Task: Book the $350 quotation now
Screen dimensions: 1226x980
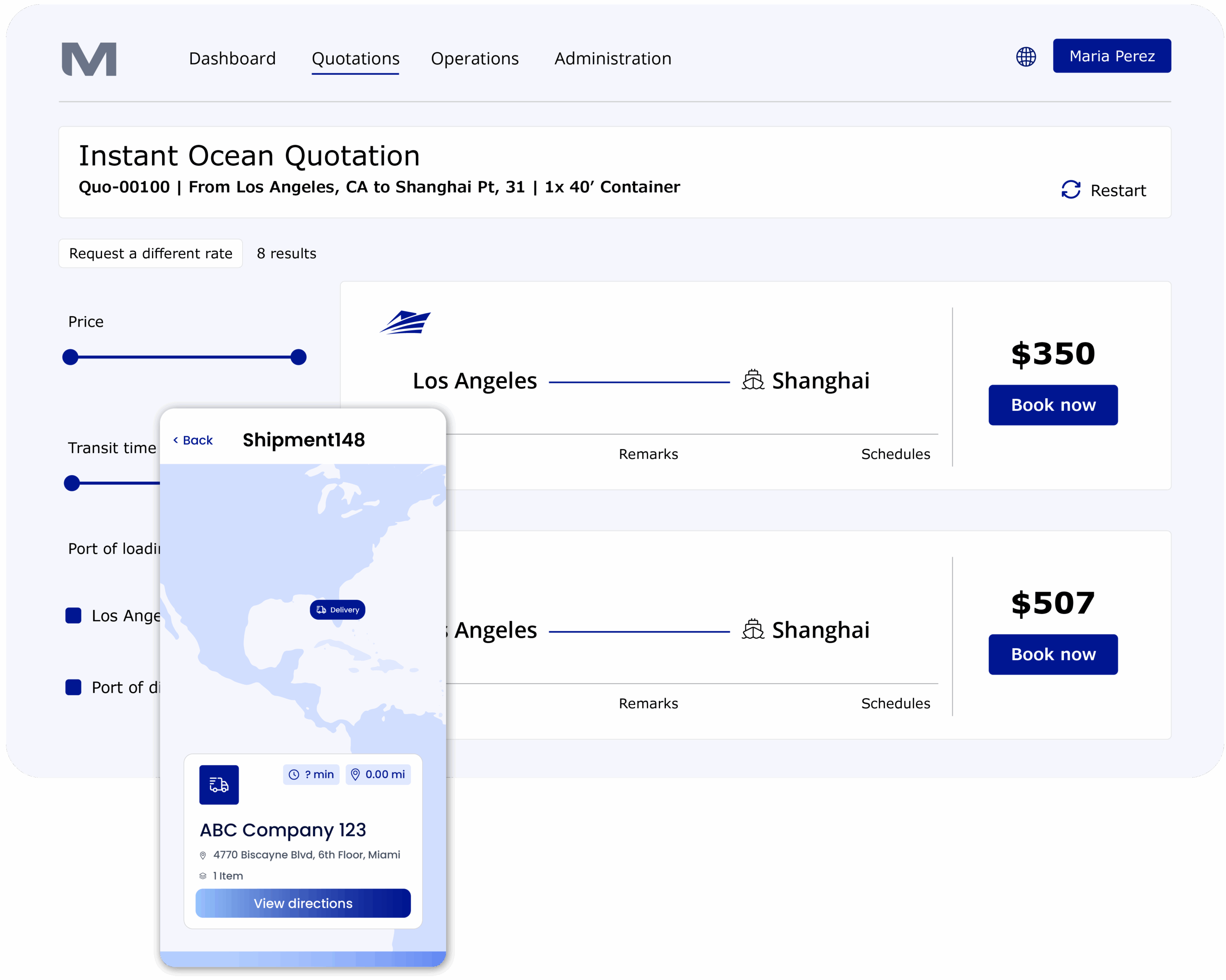Action: [x=1053, y=405]
